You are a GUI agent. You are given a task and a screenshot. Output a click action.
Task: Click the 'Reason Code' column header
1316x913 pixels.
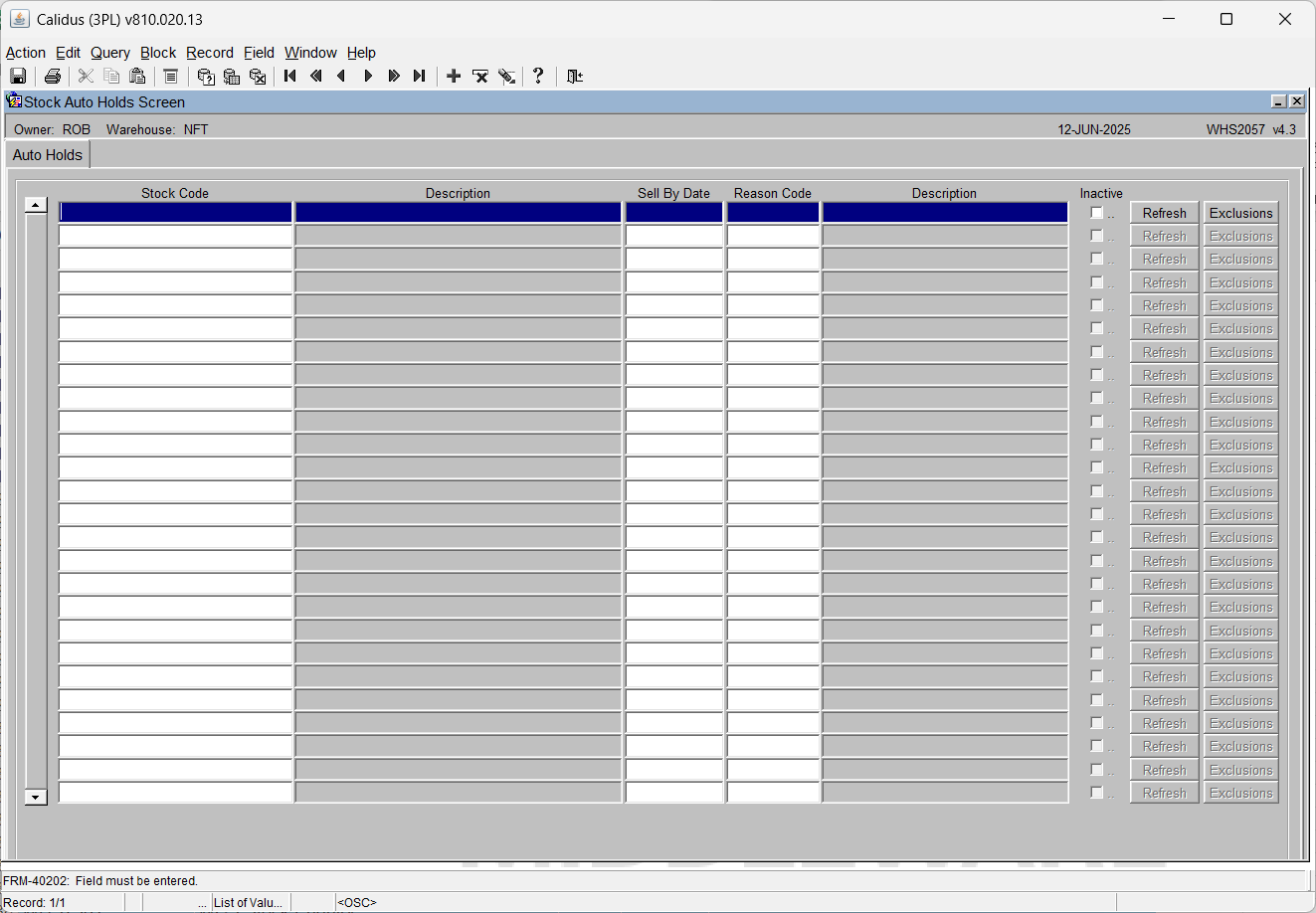[x=773, y=193]
